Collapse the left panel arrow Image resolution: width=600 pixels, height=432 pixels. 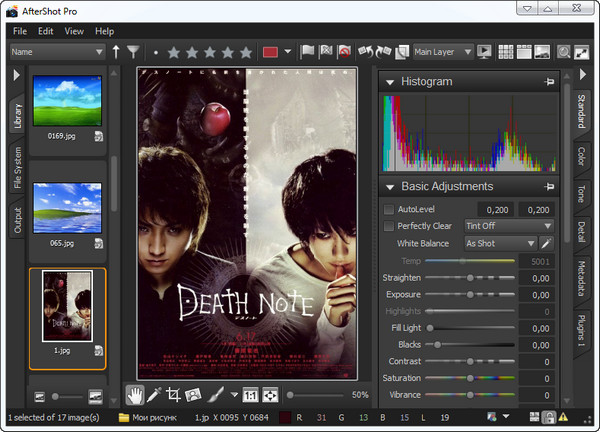coord(16,75)
